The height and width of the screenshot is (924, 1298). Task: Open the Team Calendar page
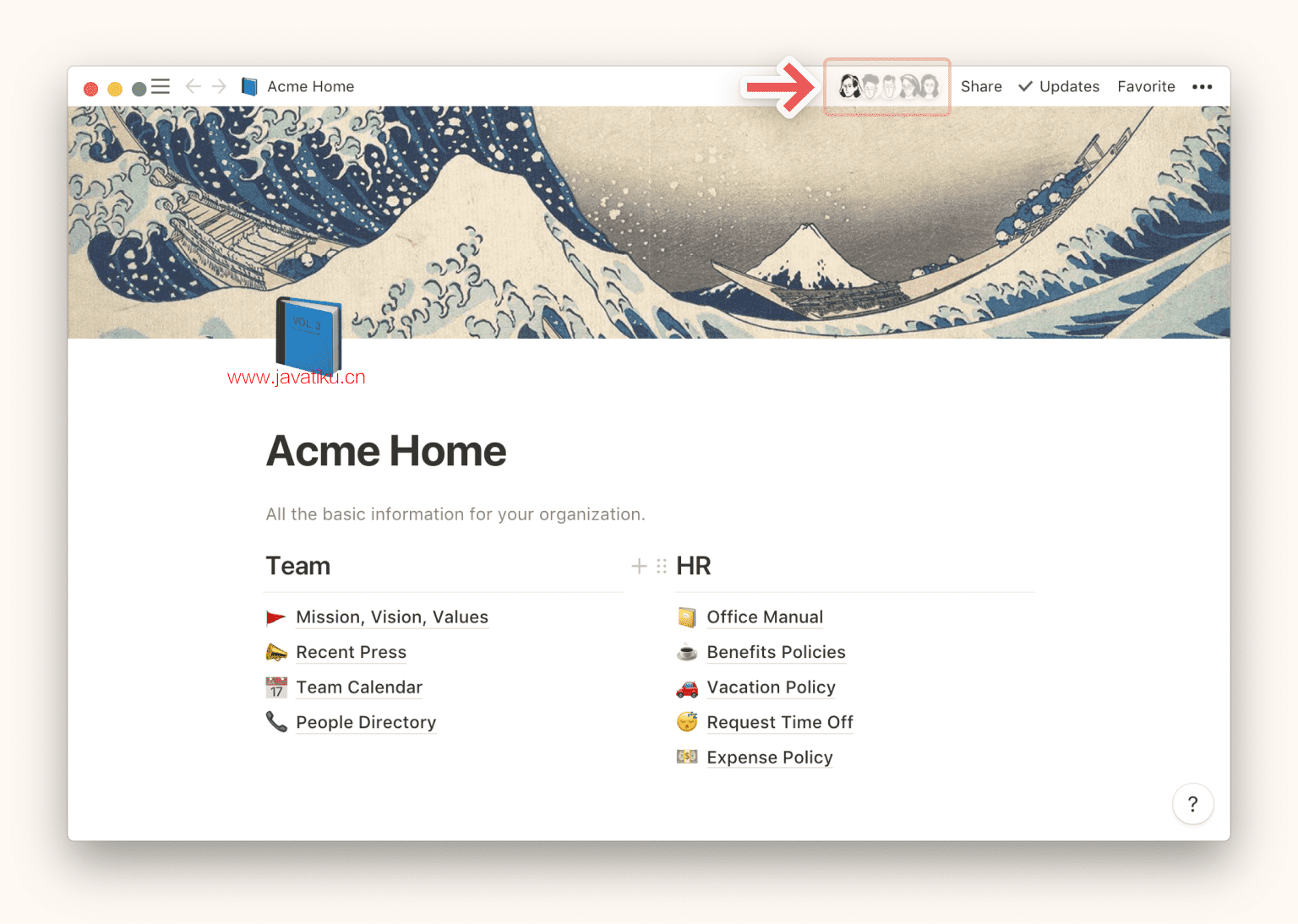359,688
